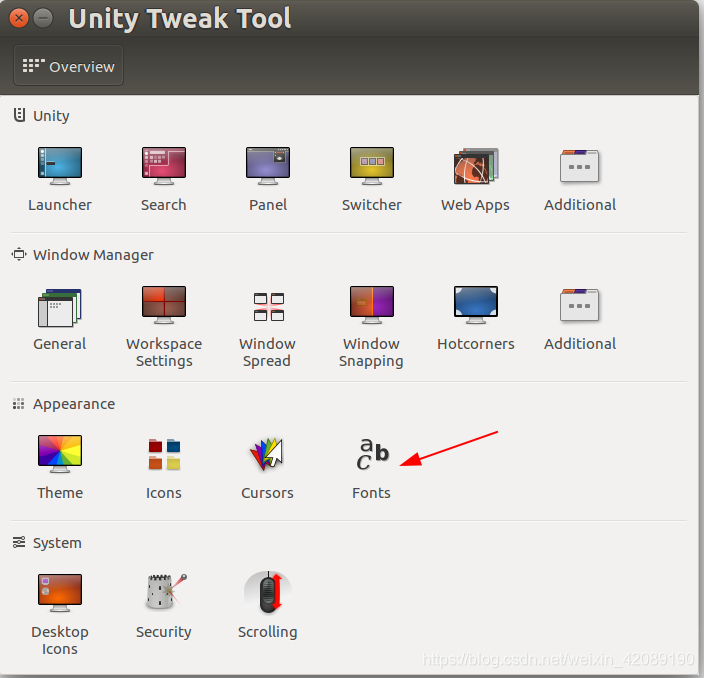This screenshot has width=704, height=678.
Task: Open the Fonts settings icon
Action: 372,454
